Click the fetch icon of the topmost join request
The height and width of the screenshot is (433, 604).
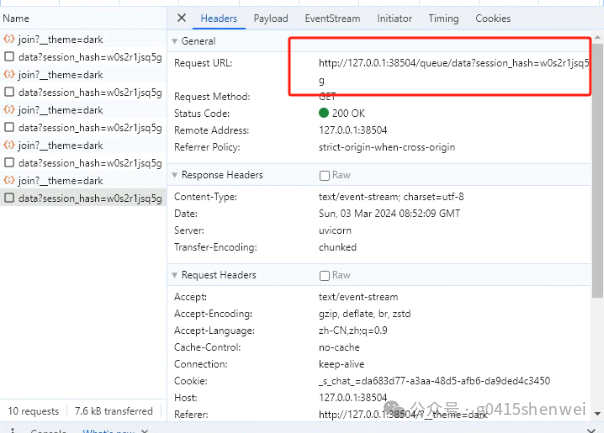[x=9, y=39]
